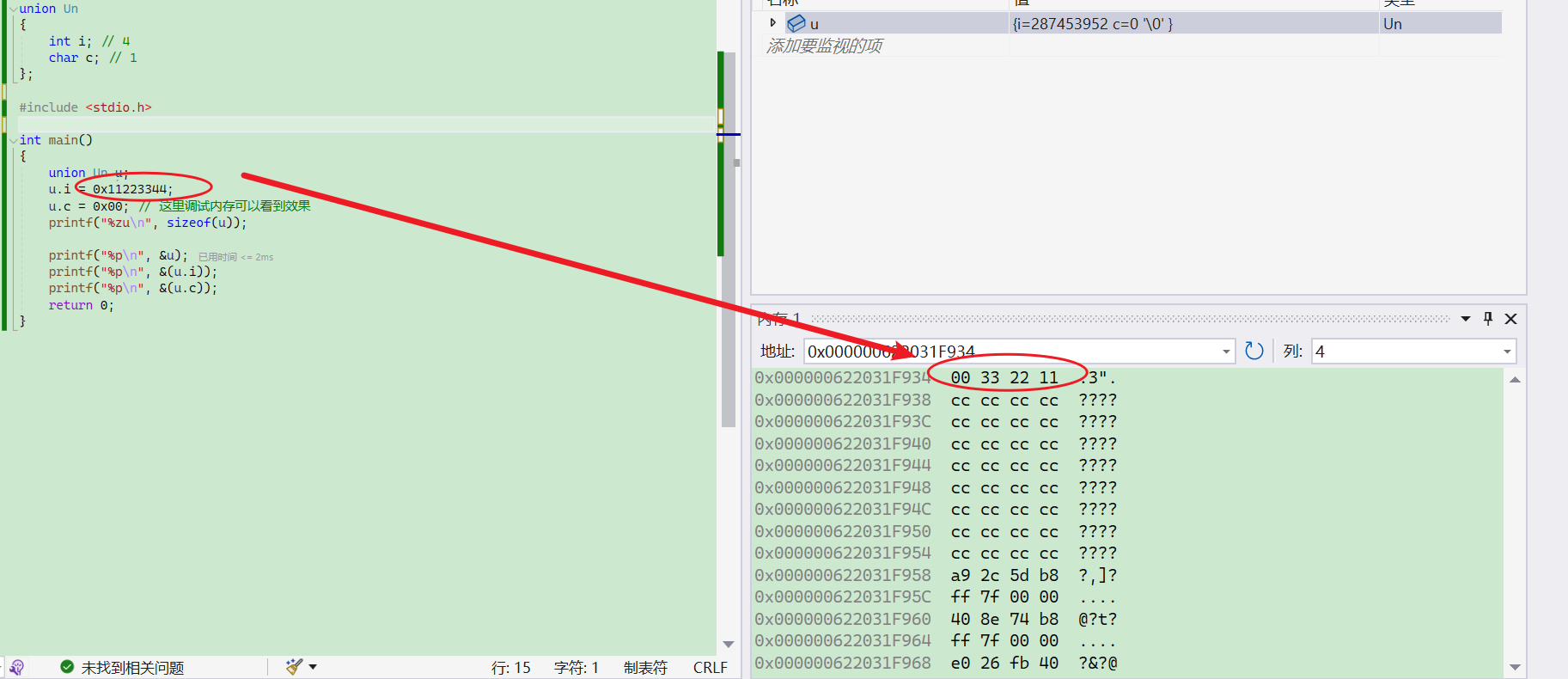Viewport: 1568px width, 679px height.
Task: Click the code editor vertical scrollbar thumb
Action: (x=729, y=239)
